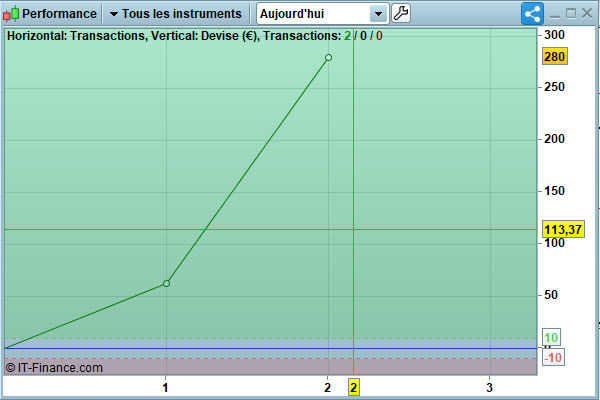
Task: Click the 113,37 cursor price label
Action: tap(563, 229)
